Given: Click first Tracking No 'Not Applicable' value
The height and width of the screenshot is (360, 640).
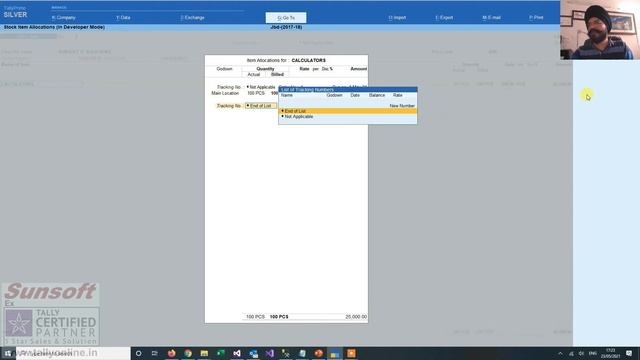Looking at the screenshot, I should click(x=262, y=87).
